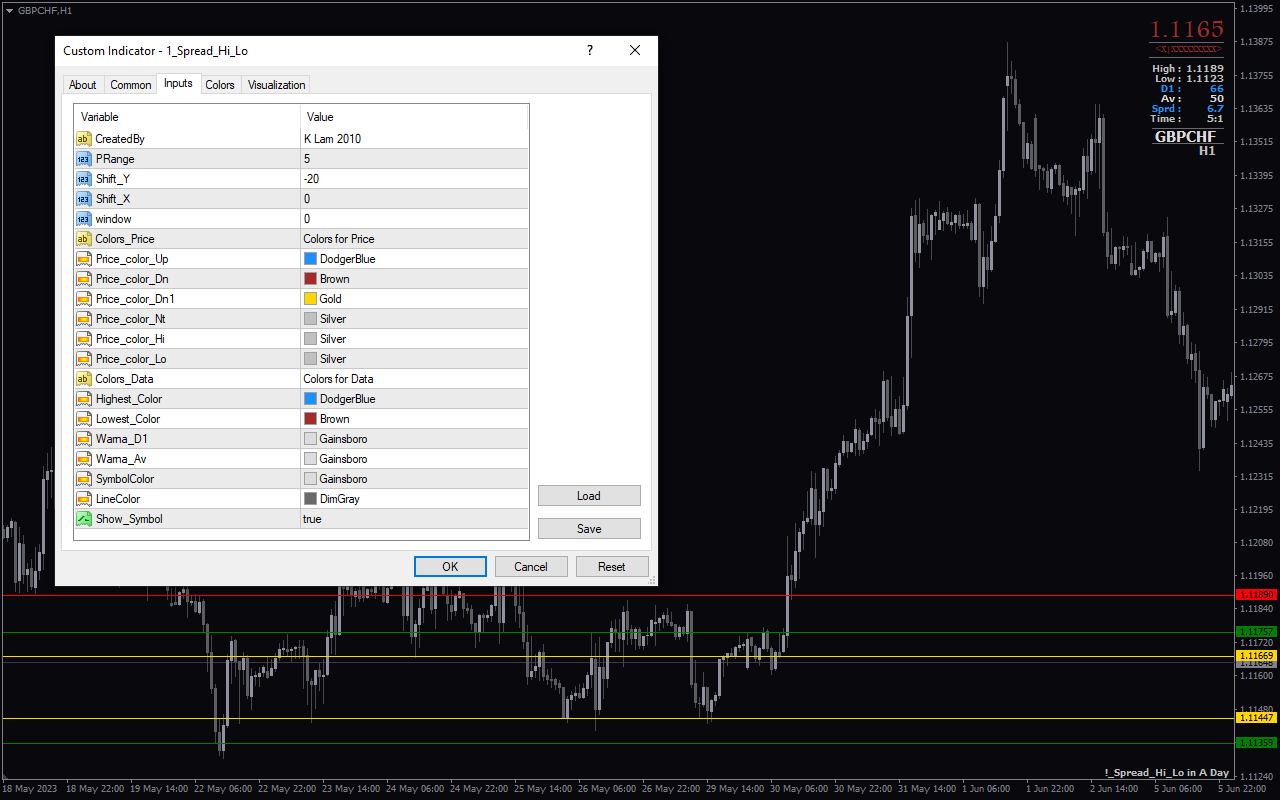Select the PRange value 5
Viewport: 1280px width, 800px height.
click(x=414, y=159)
